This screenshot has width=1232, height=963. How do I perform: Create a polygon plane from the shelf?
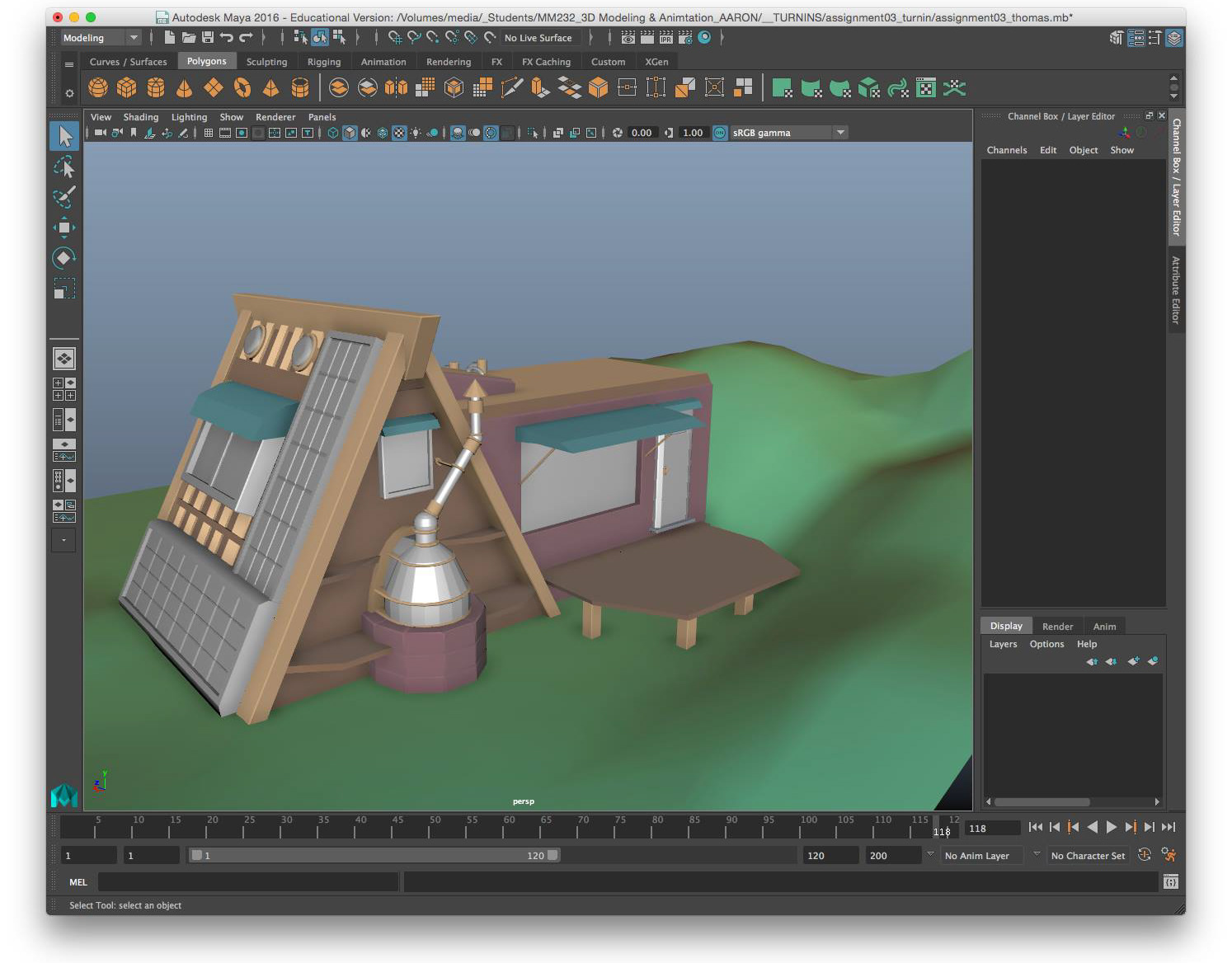(x=214, y=87)
